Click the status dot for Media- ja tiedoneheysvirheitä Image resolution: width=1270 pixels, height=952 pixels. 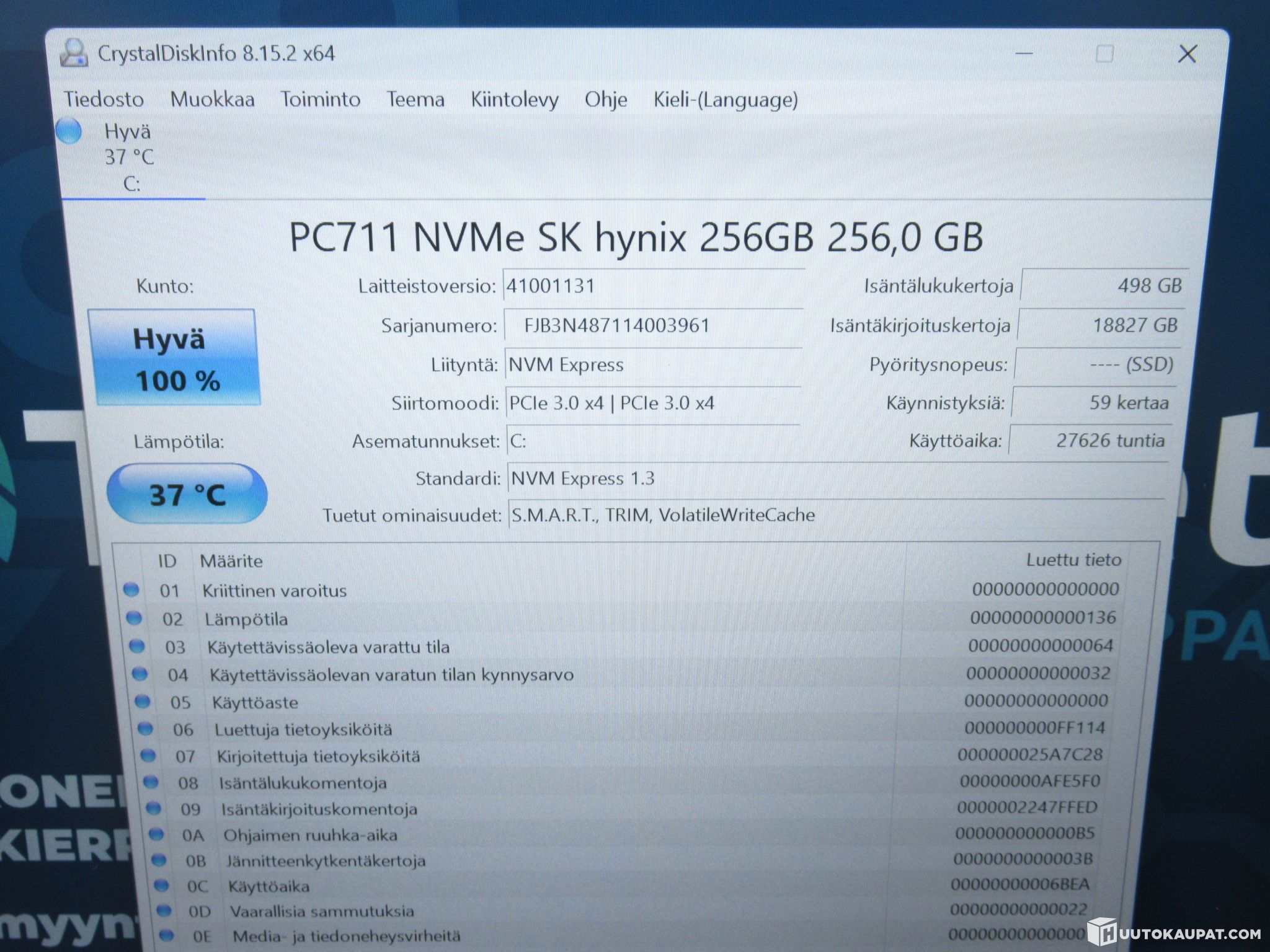point(166,935)
